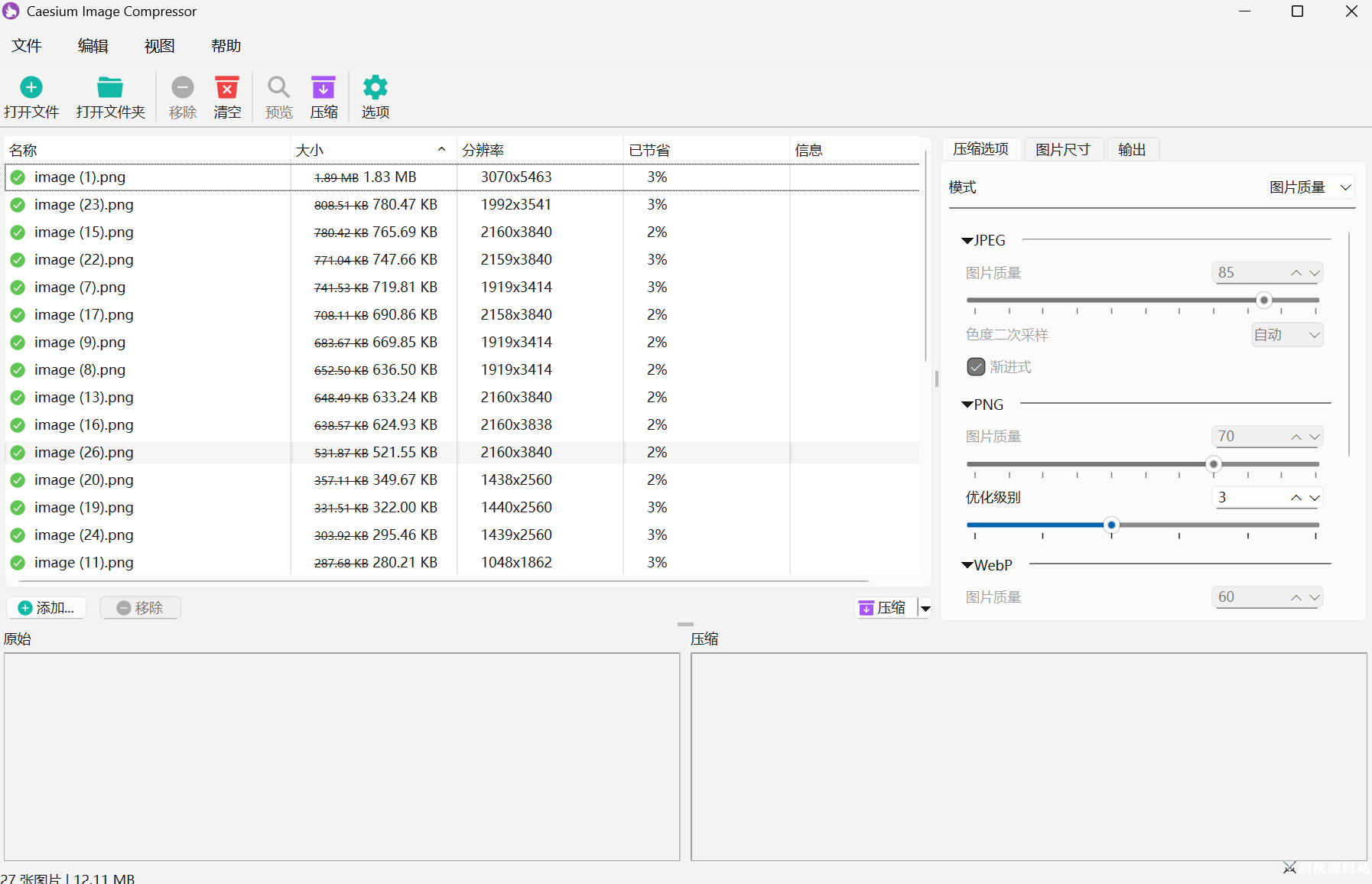Click green check icon of image (11).png
Viewport: 1372px width, 884px height.
tap(18, 563)
